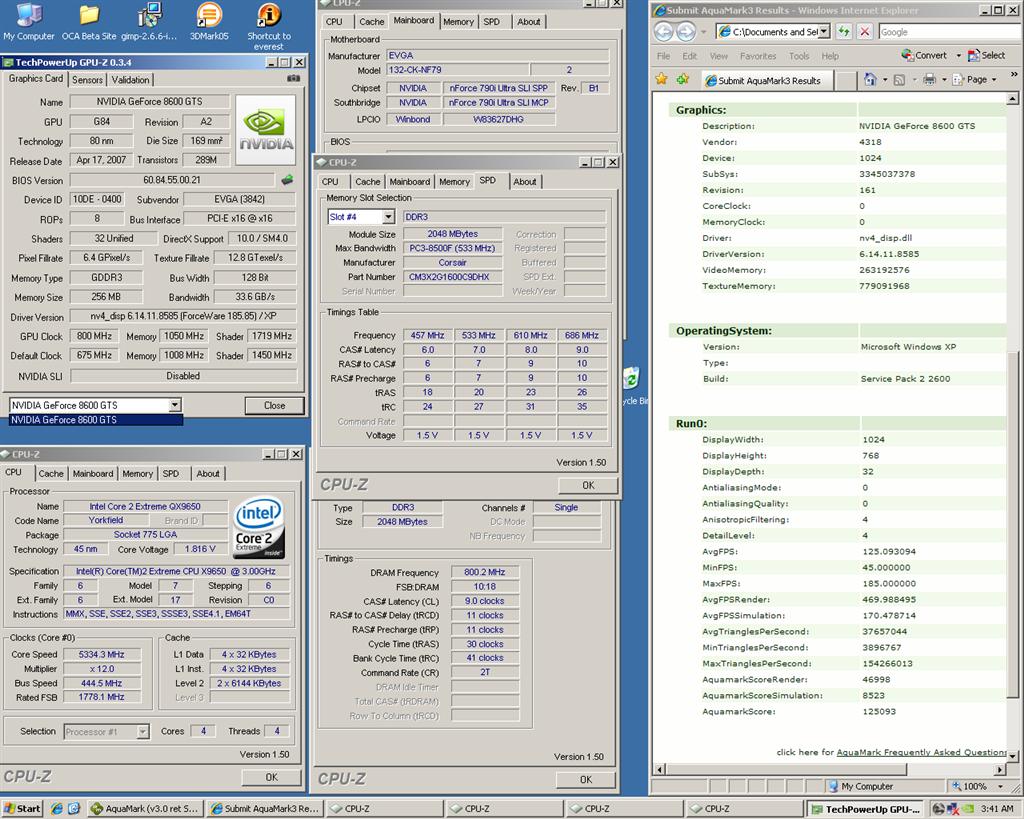The width and height of the screenshot is (1024, 819).
Task: Click the AquamarkScore value 125093
Action: coord(879,711)
